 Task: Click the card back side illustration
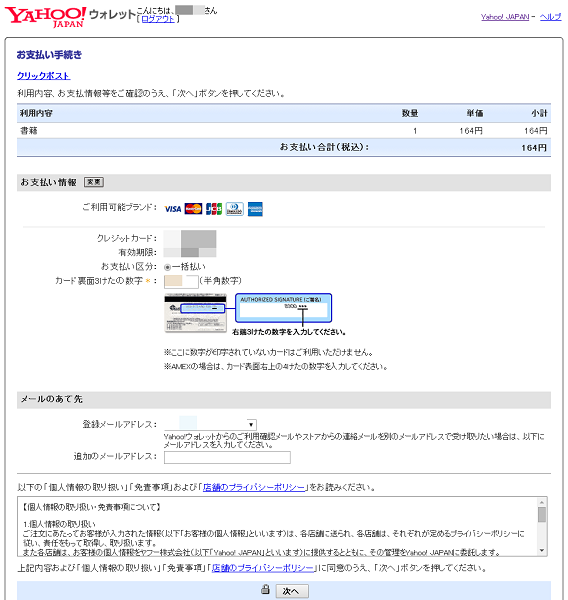(195, 313)
